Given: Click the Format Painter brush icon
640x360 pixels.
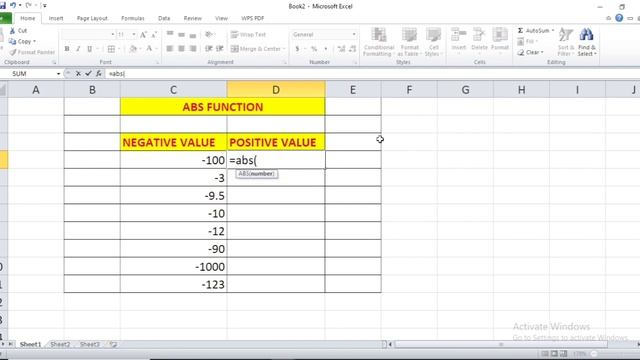Looking at the screenshot, I should coord(13,52).
